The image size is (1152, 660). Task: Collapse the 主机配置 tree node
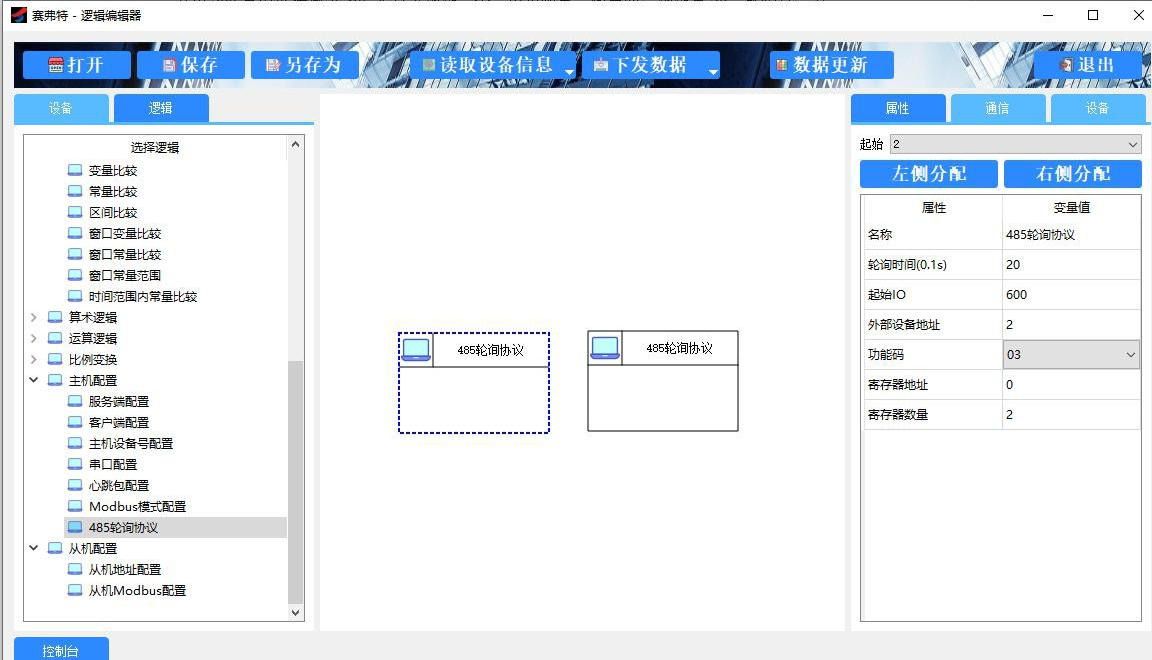(x=34, y=380)
